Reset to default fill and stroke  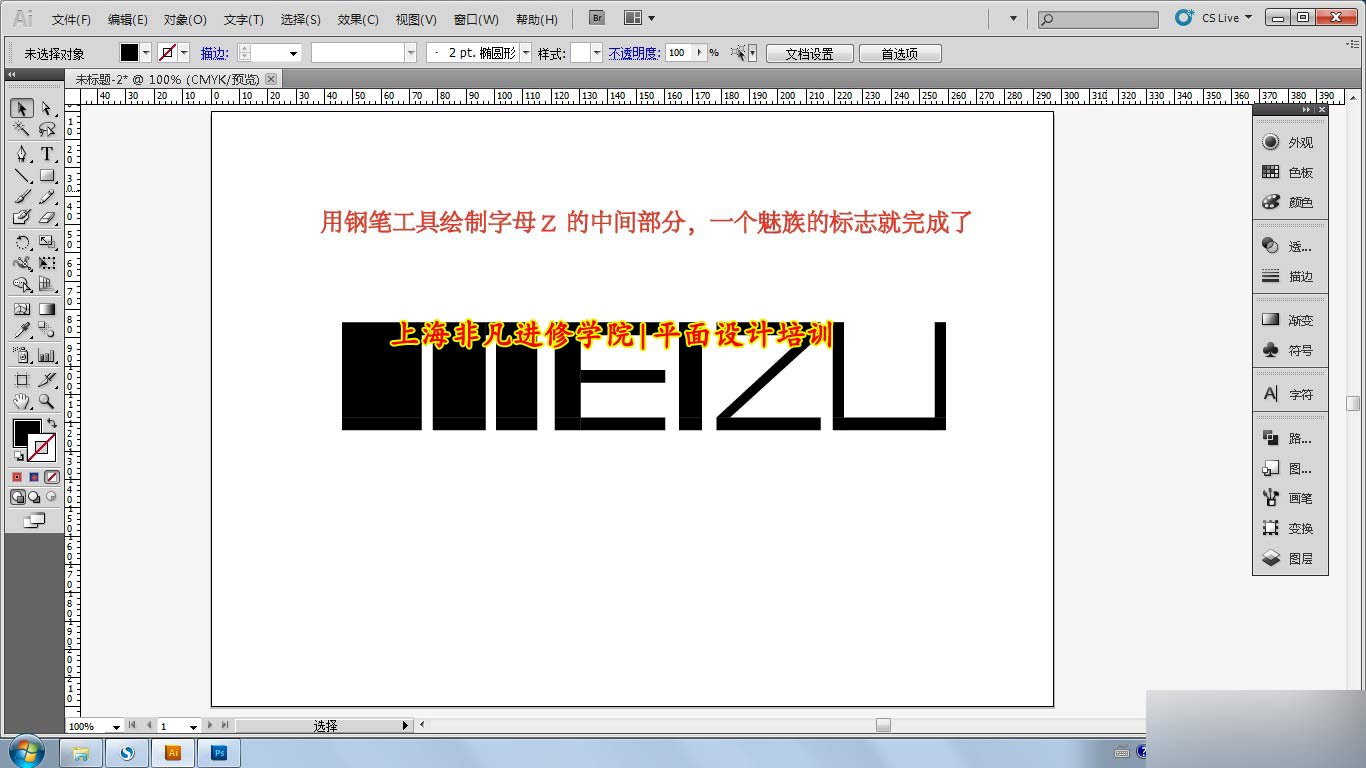18,457
